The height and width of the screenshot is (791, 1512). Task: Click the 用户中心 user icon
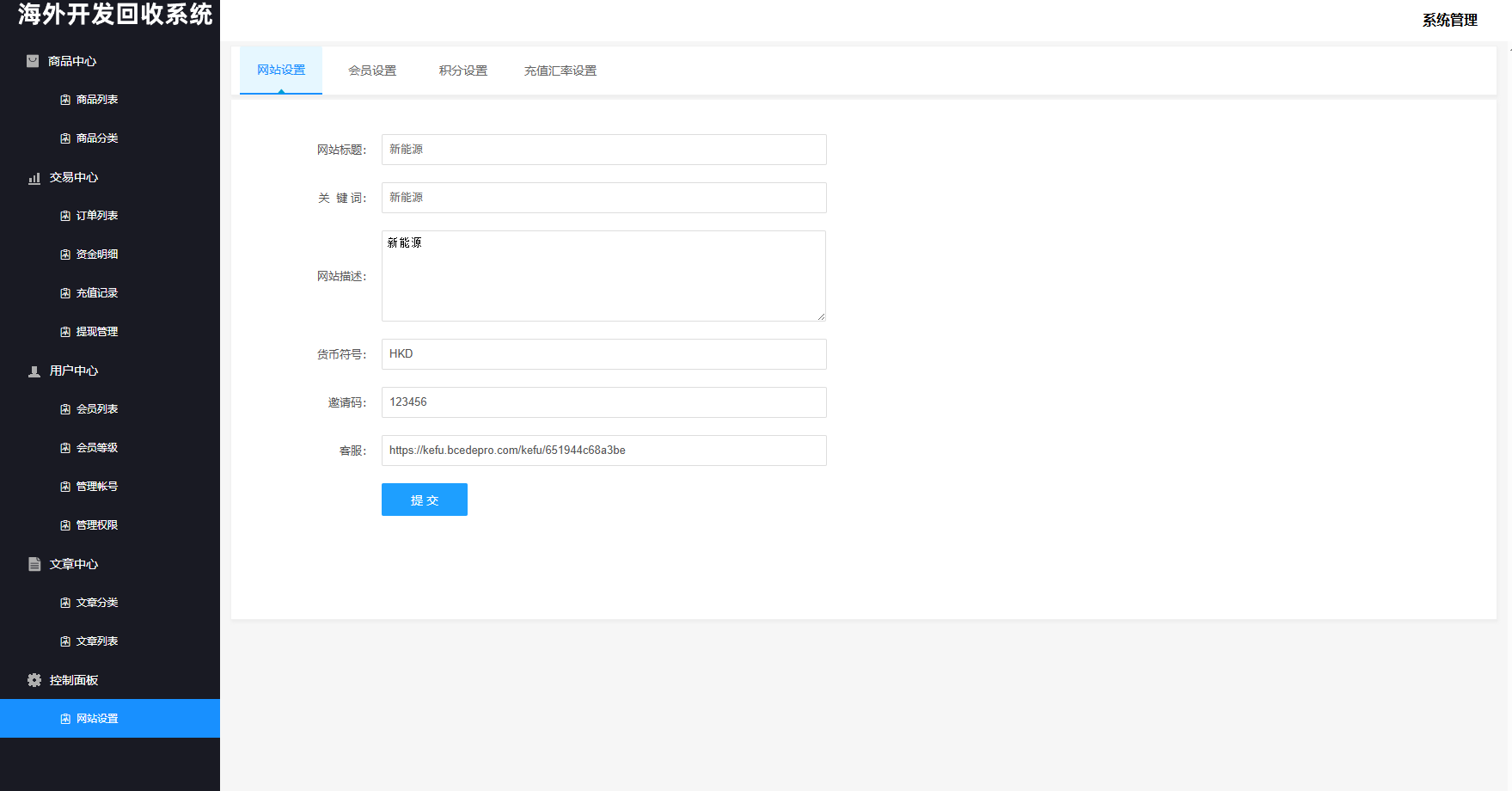tap(34, 371)
